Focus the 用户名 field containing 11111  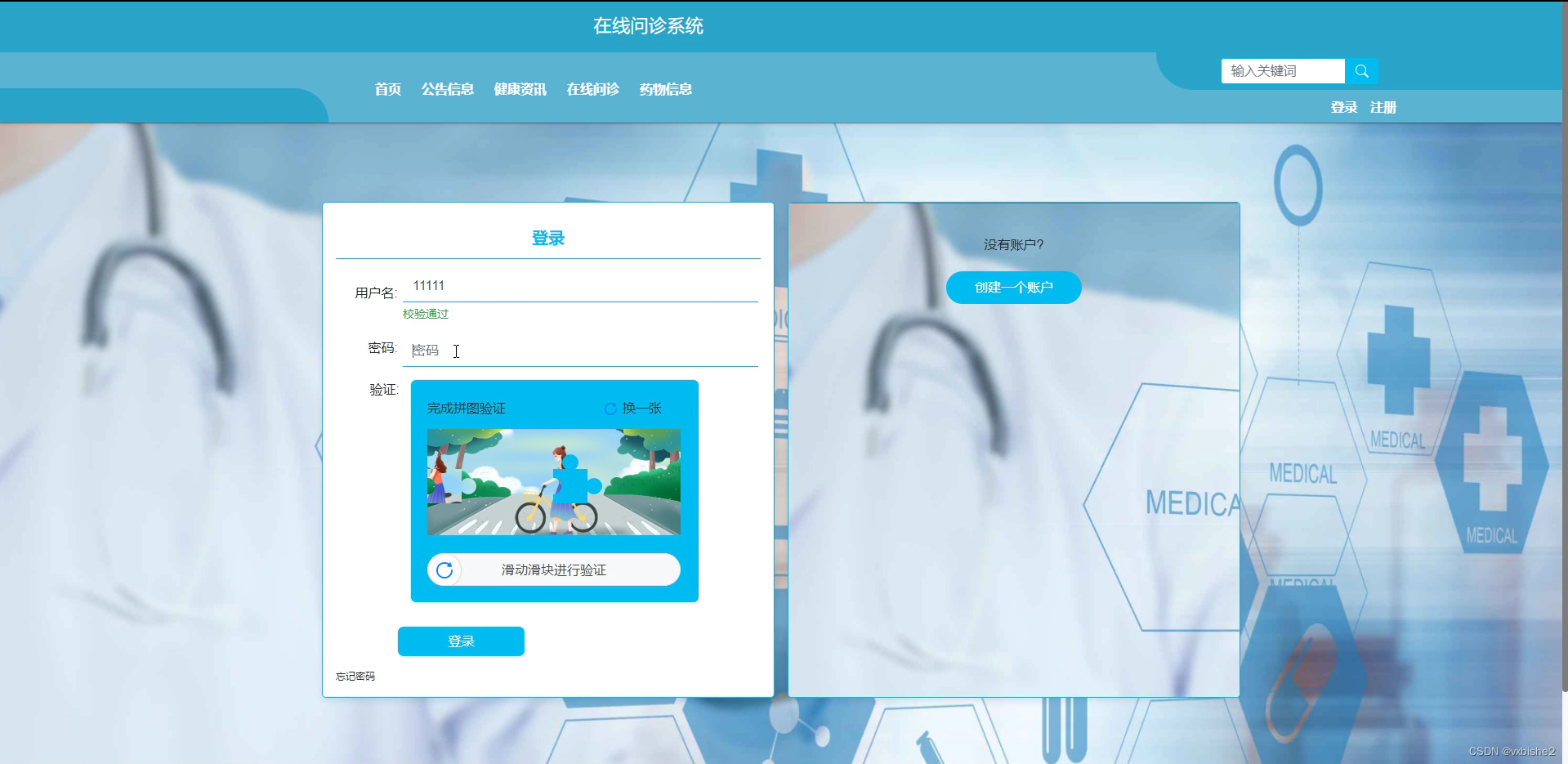580,286
